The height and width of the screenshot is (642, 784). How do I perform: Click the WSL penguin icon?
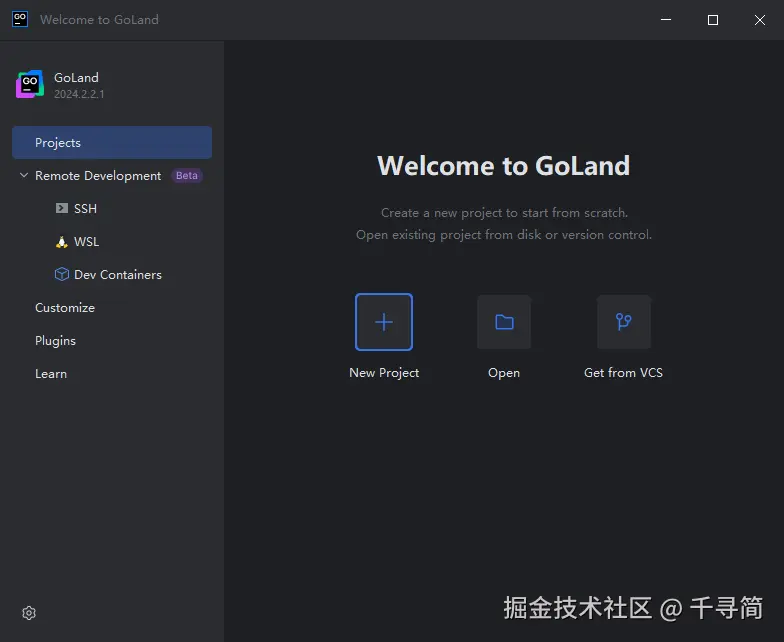(62, 242)
